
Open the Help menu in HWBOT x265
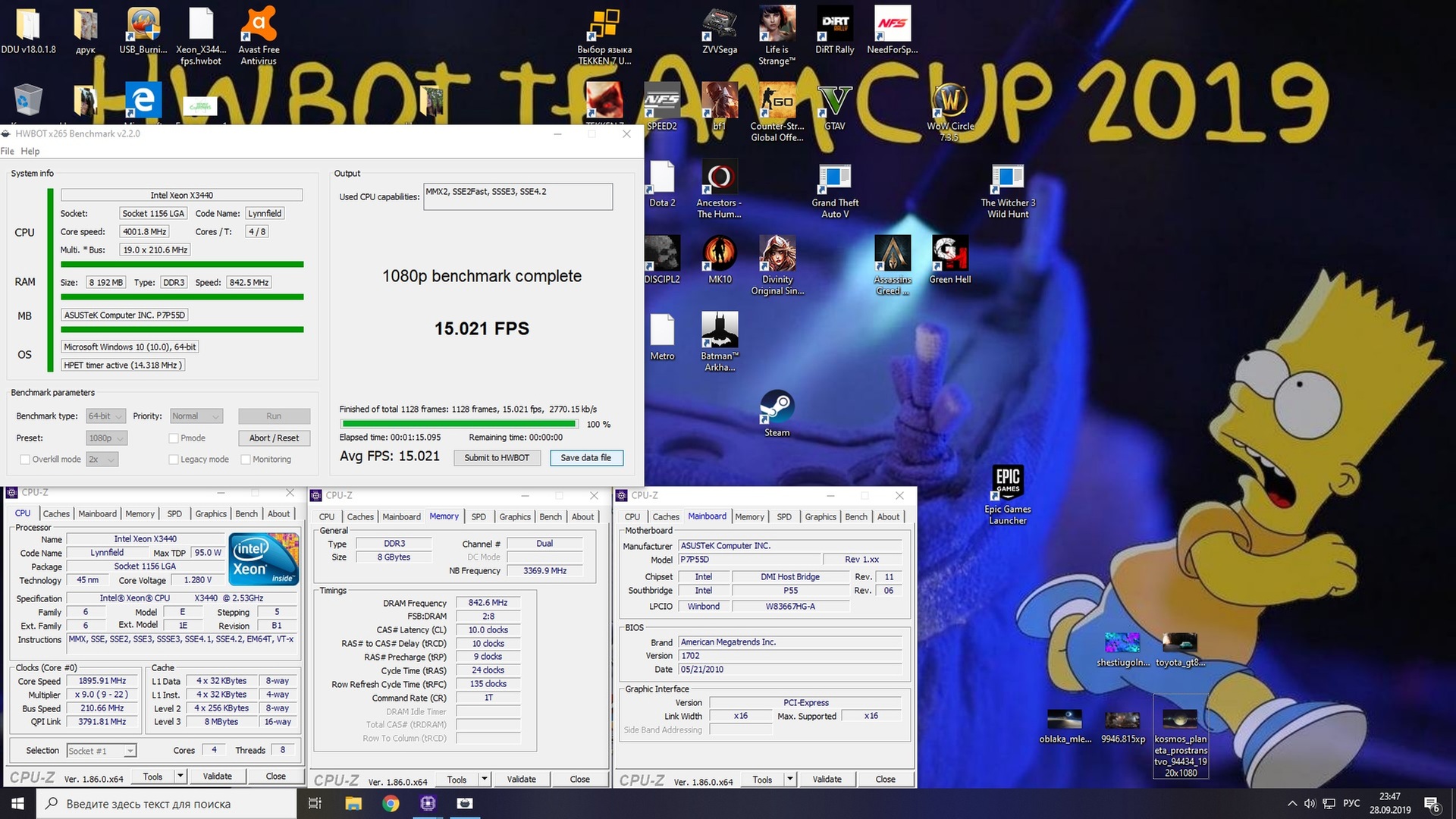point(30,151)
